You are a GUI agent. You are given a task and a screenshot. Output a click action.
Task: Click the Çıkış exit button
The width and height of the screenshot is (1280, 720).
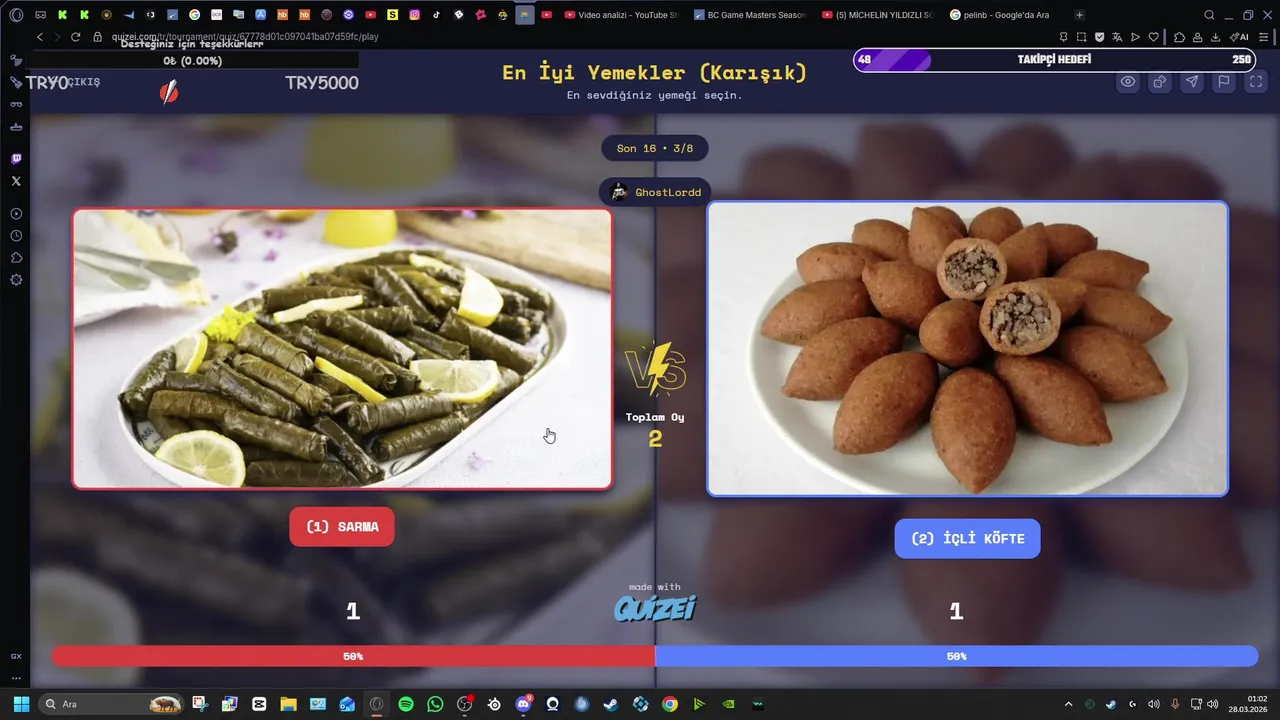pyautogui.click(x=83, y=82)
